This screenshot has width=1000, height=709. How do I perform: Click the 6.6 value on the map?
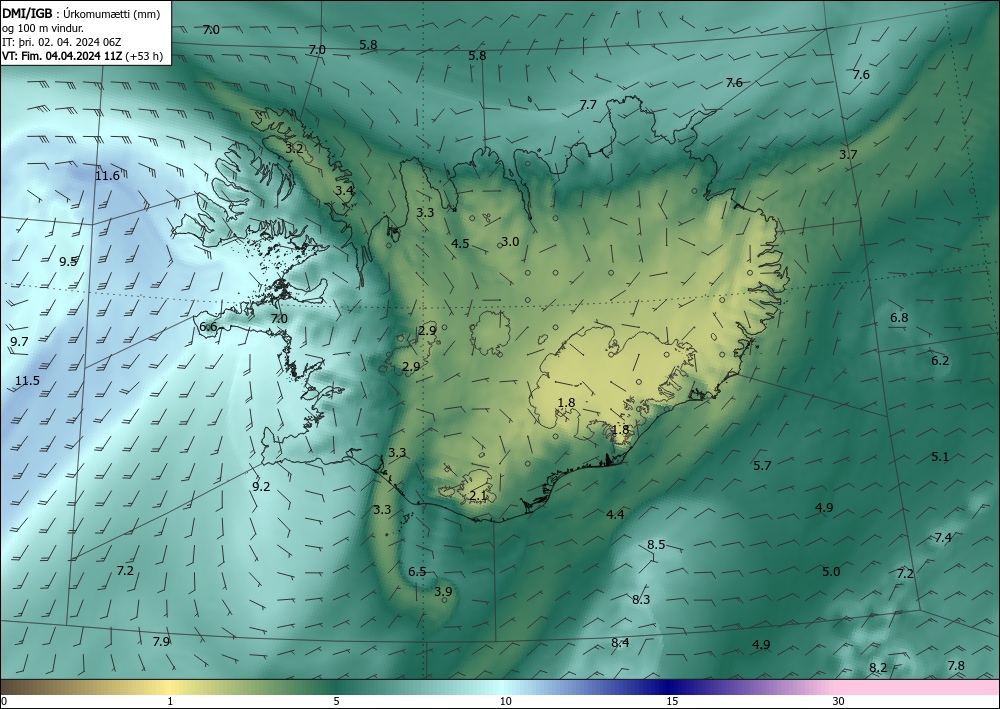pos(209,327)
